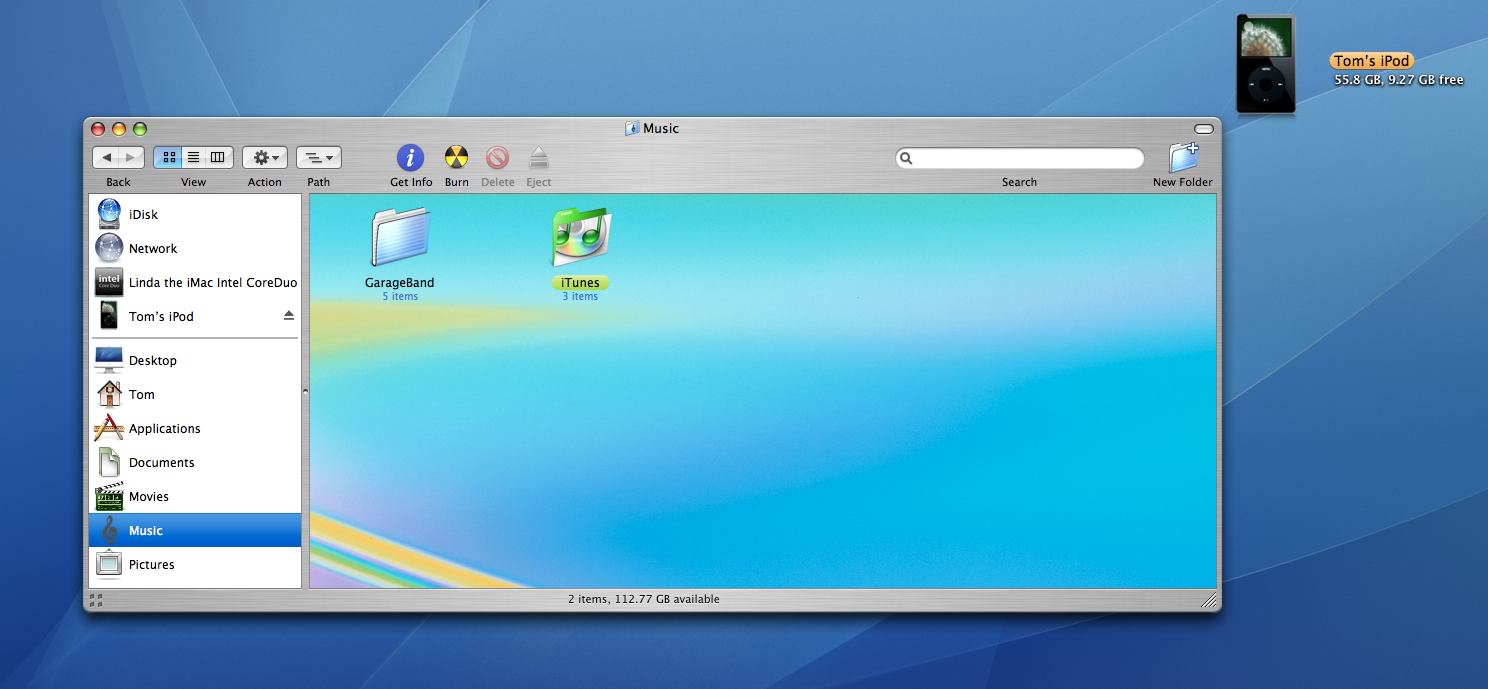
Task: Click the window resize grip corner
Action: (x=1209, y=600)
